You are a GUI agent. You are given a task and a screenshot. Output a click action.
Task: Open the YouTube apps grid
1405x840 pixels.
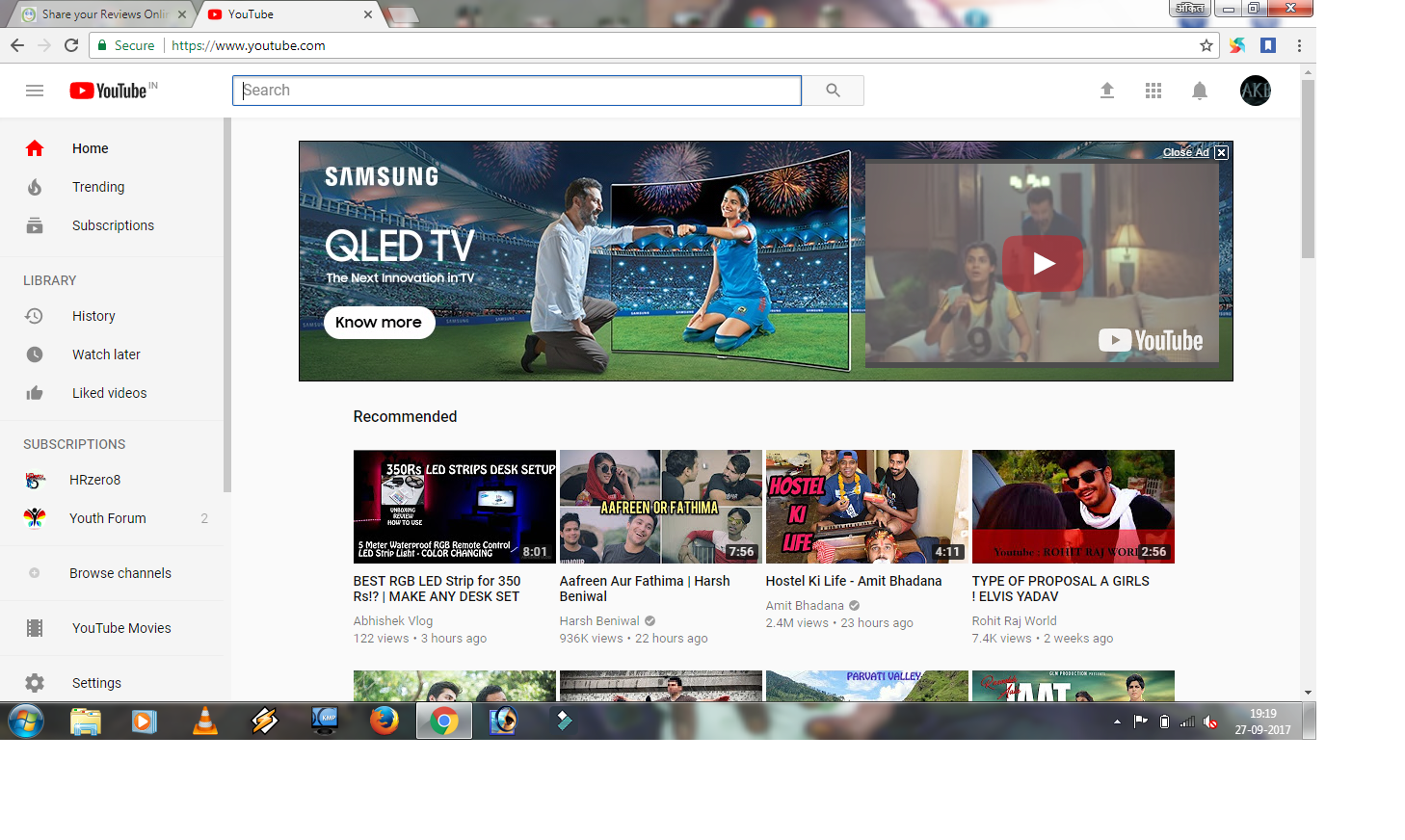pos(1153,91)
